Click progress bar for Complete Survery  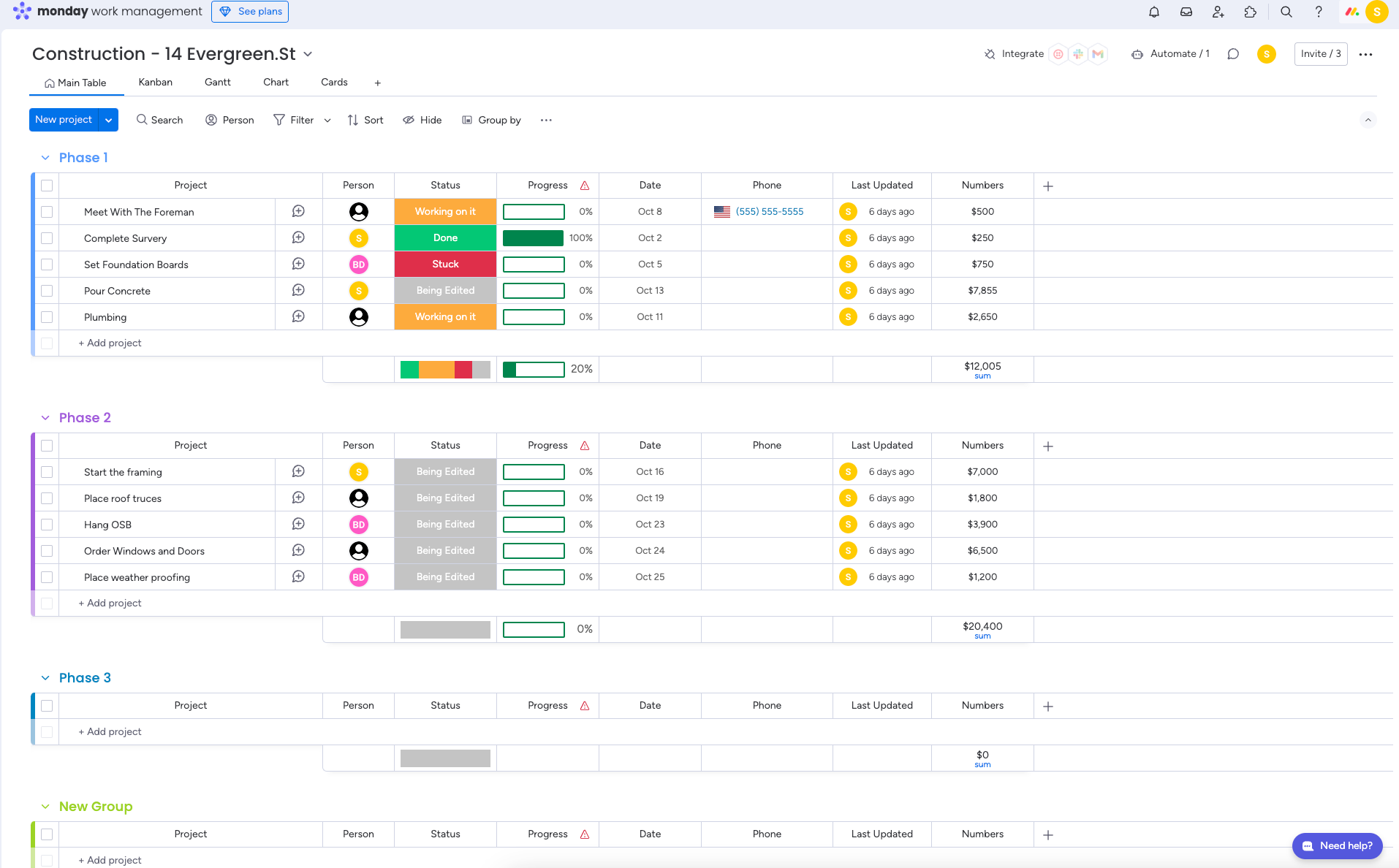point(533,238)
